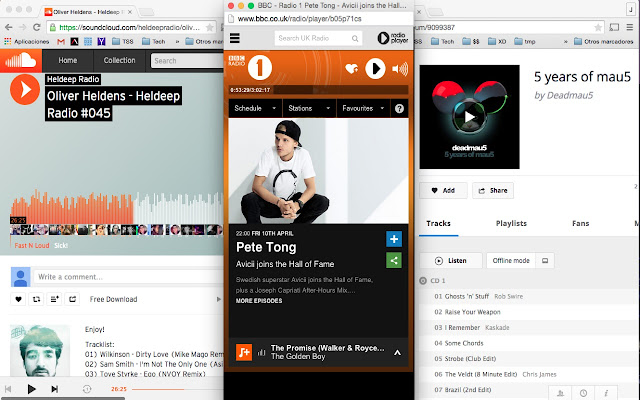Collapse CD 1 track group

click(x=423, y=281)
